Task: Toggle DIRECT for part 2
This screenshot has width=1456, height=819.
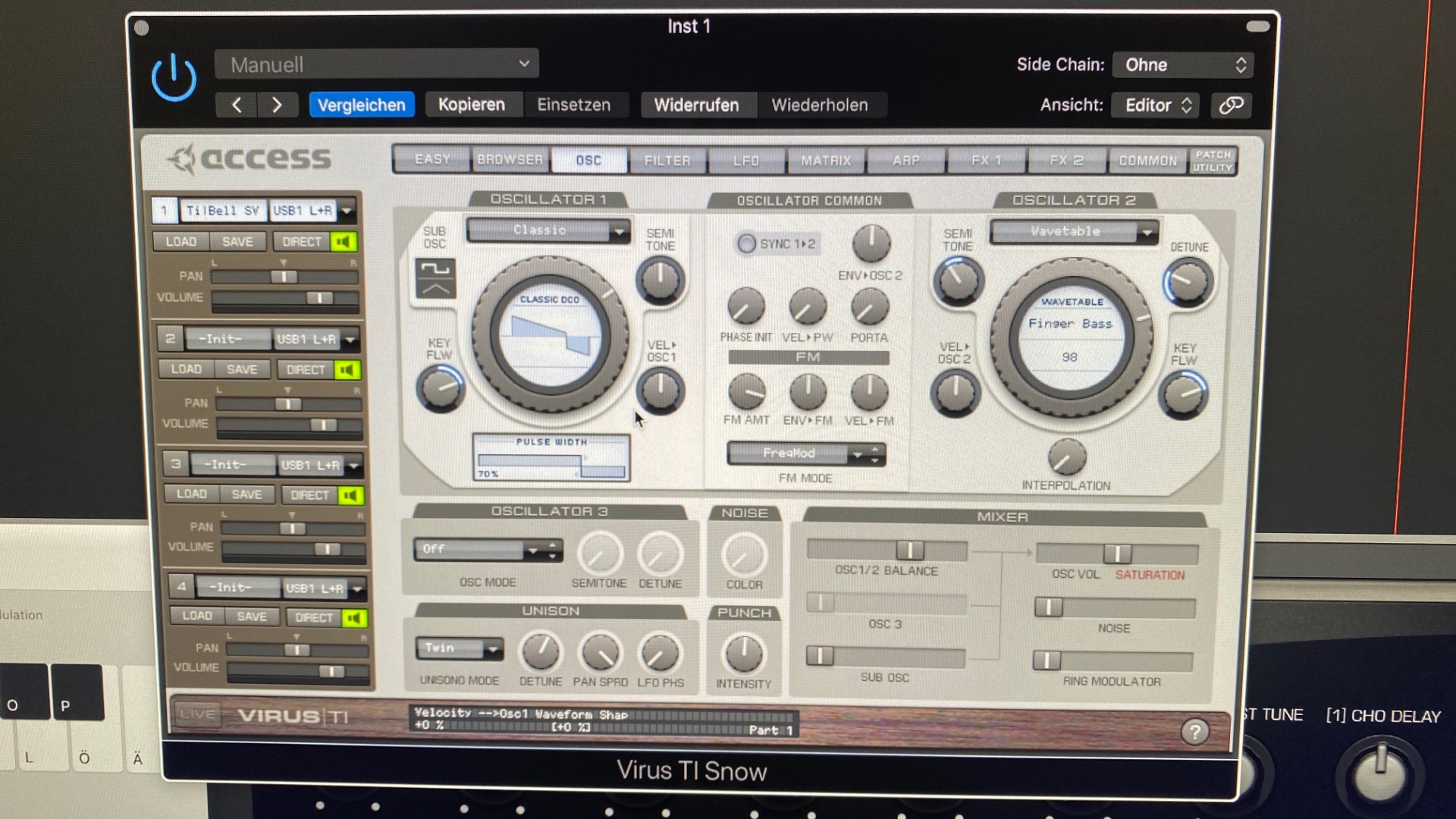Action: click(x=306, y=370)
